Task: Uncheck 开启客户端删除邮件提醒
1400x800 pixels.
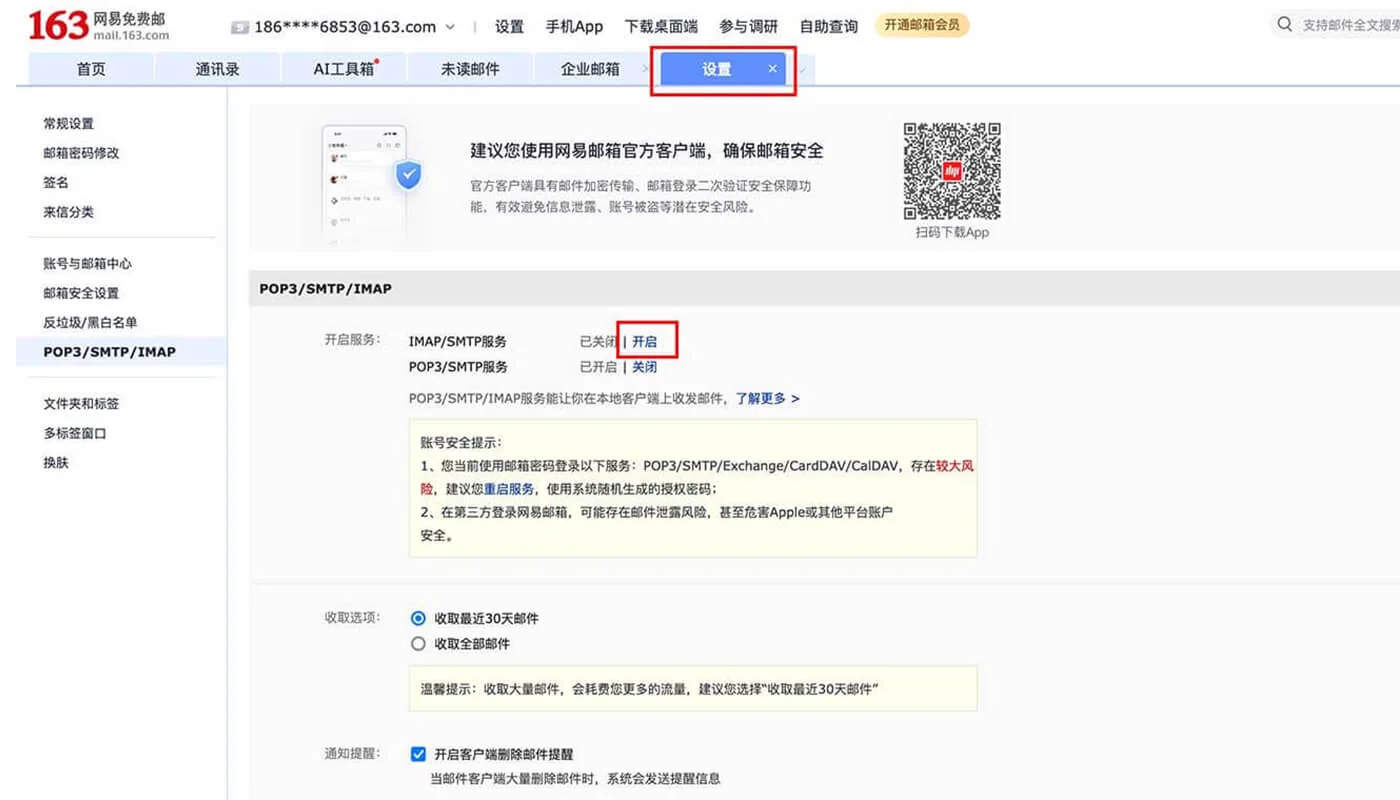Action: point(418,753)
